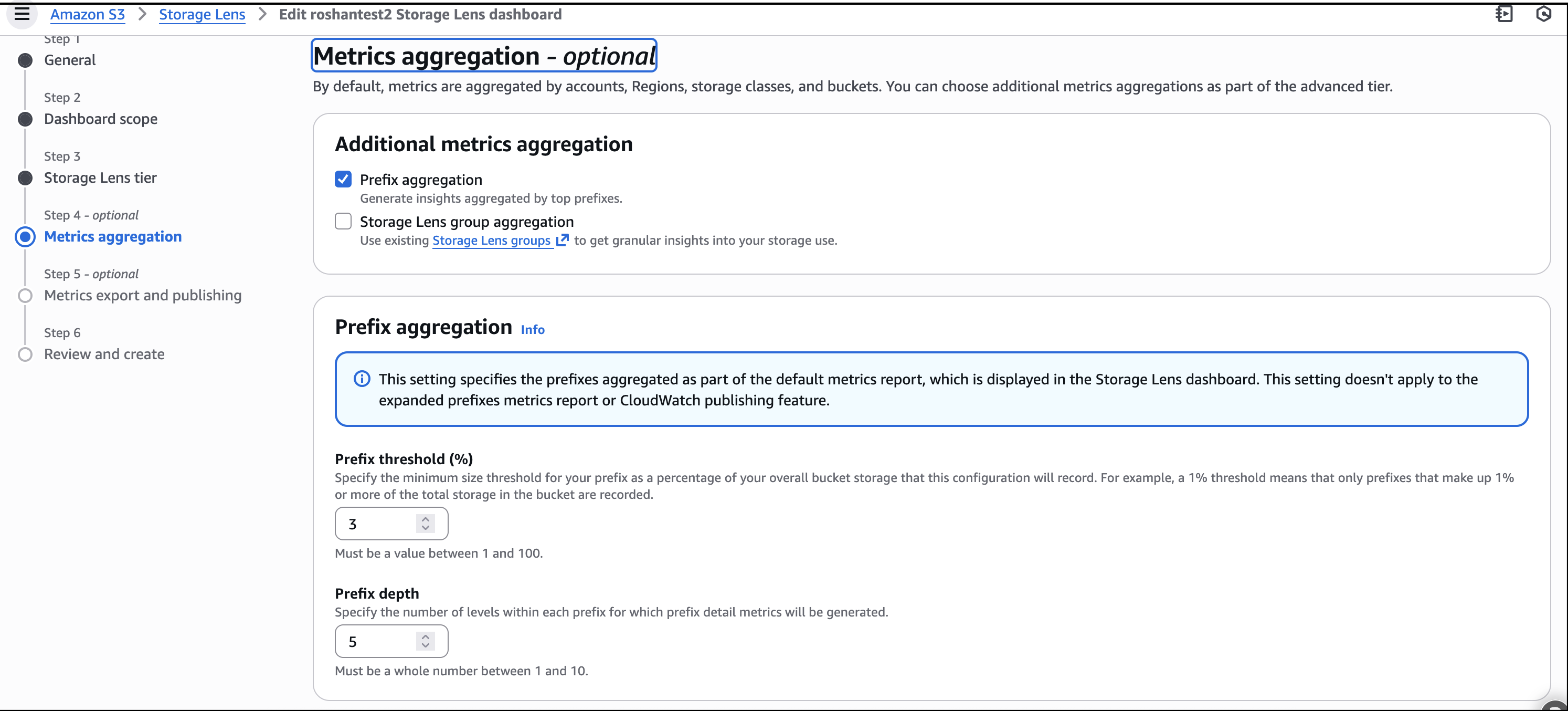Enable Storage Lens group aggregation checkbox

(x=343, y=221)
